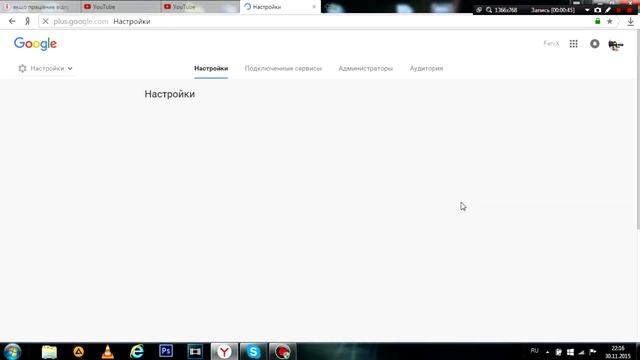Open the Yandex home button
The image size is (640, 360).
pyautogui.click(x=27, y=21)
